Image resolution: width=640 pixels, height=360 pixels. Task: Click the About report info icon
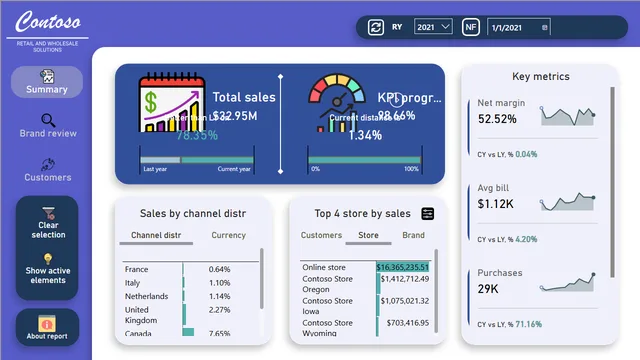(47, 324)
